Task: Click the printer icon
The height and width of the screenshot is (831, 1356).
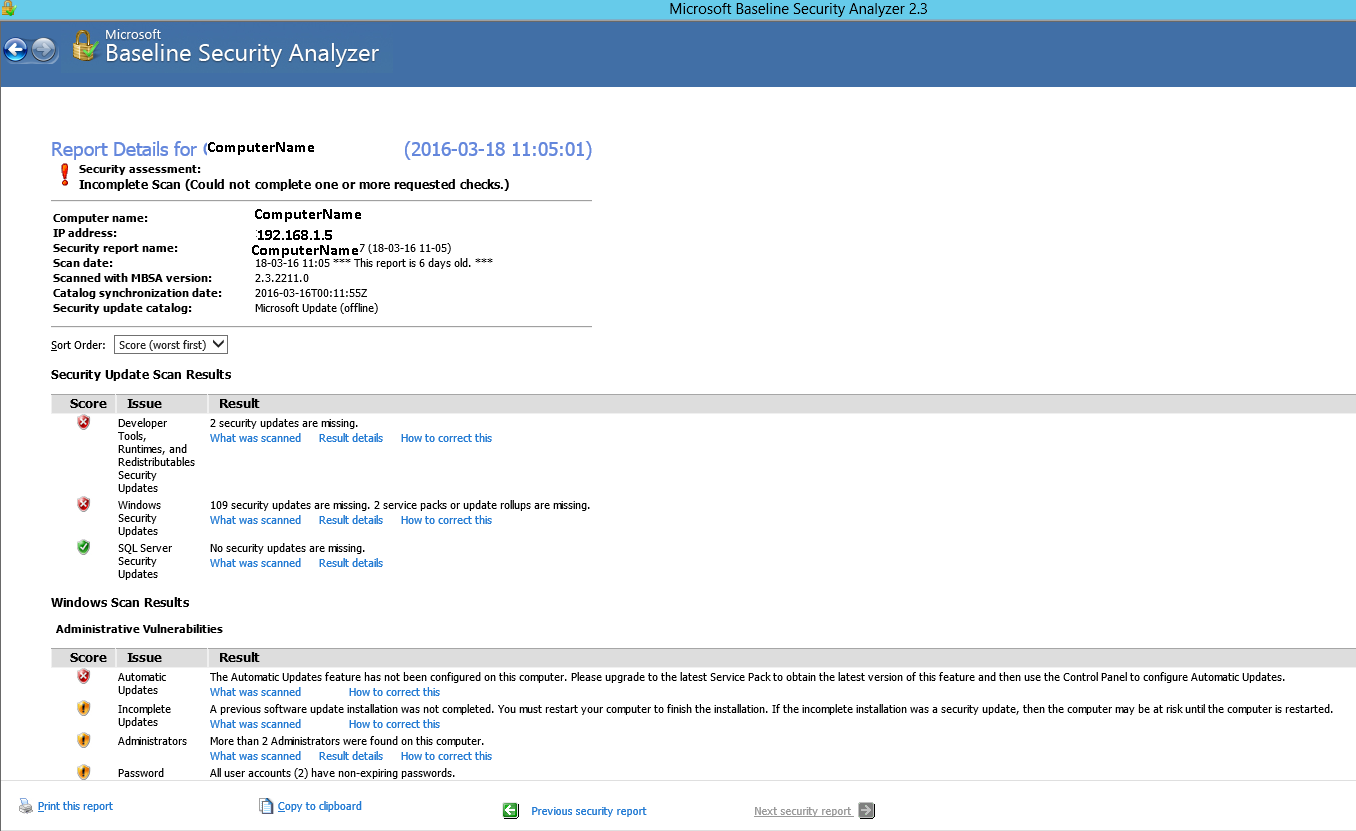Action: [x=26, y=806]
